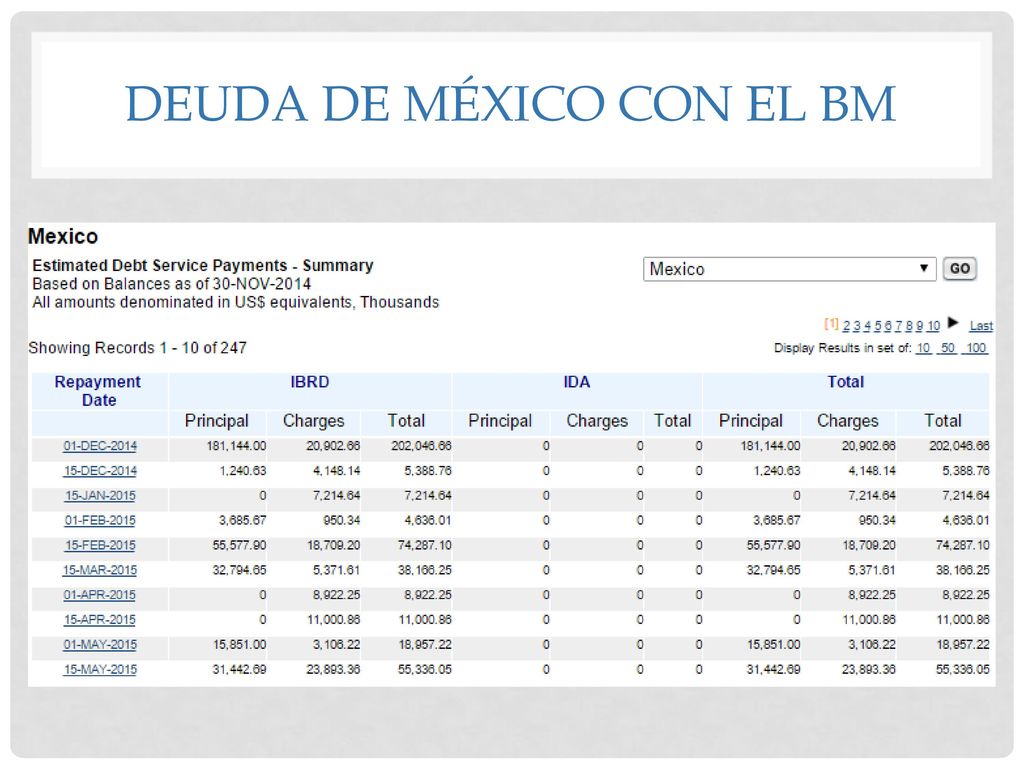
Task: Click the 'Estimated Debt Service Payments - Summary' heading
Action: (x=202, y=266)
